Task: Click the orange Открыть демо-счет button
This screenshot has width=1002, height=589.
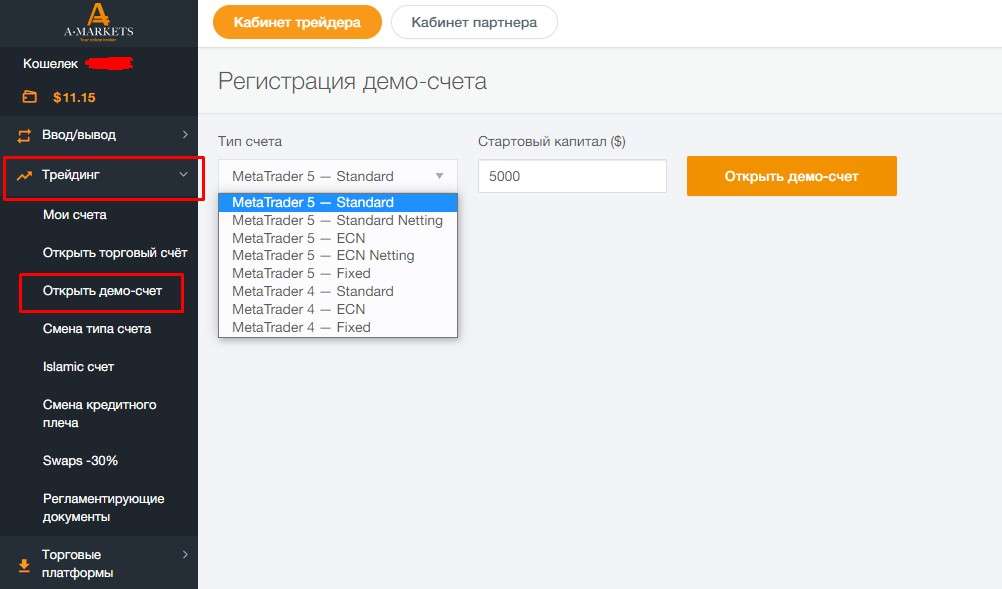Action: point(792,176)
